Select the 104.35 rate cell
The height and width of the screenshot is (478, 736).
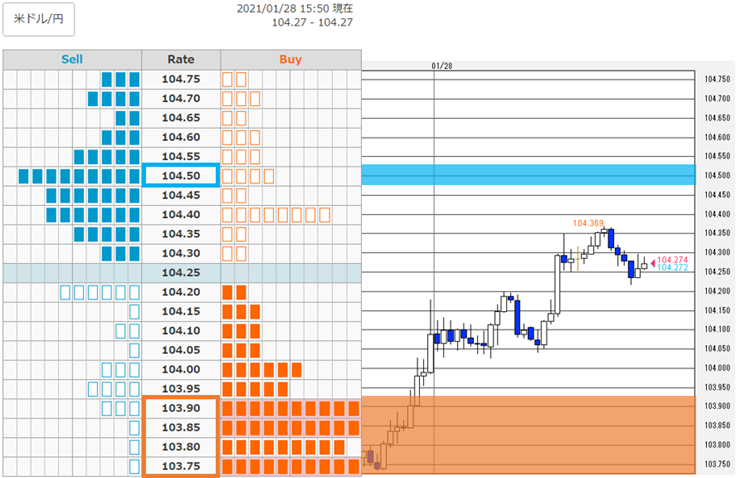[x=181, y=234]
